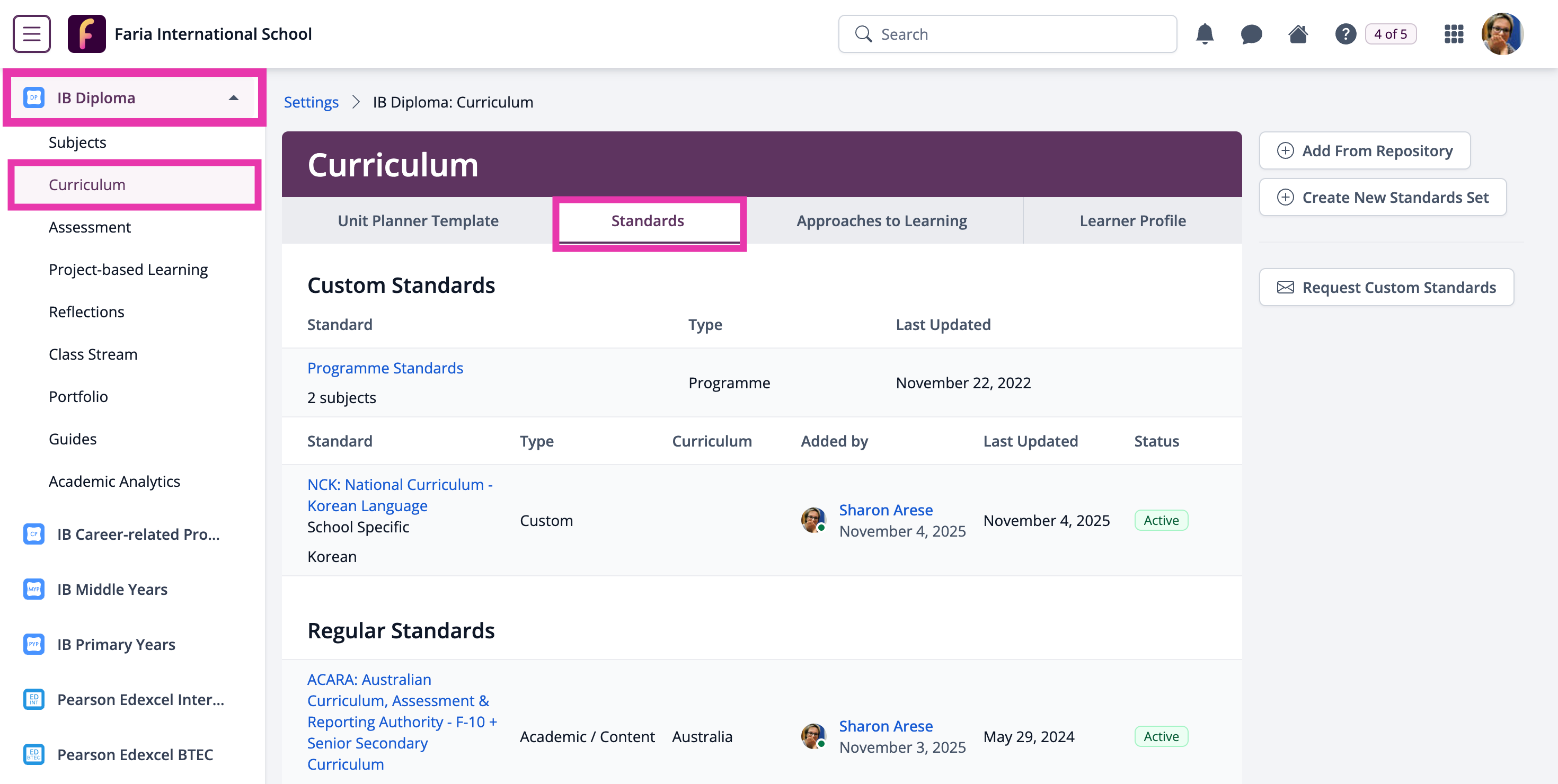The width and height of the screenshot is (1558, 784).
Task: Open Reflections in the sidebar
Action: point(86,311)
